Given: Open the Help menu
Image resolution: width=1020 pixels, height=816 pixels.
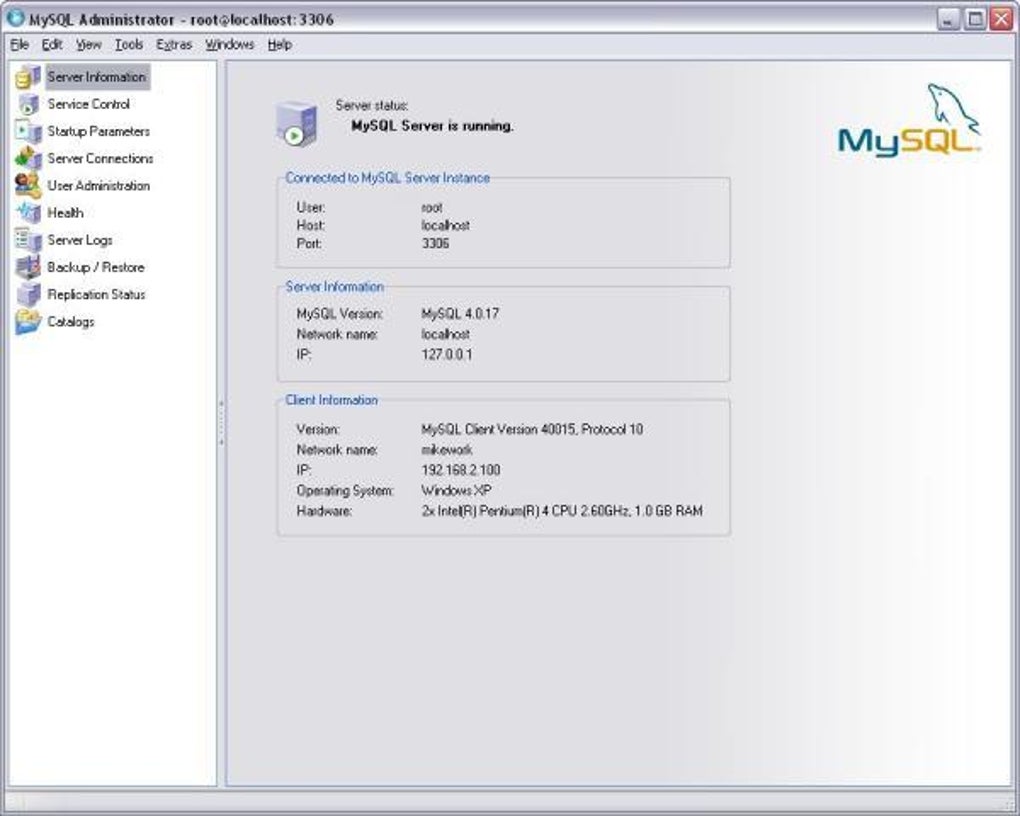Looking at the screenshot, I should [x=280, y=44].
